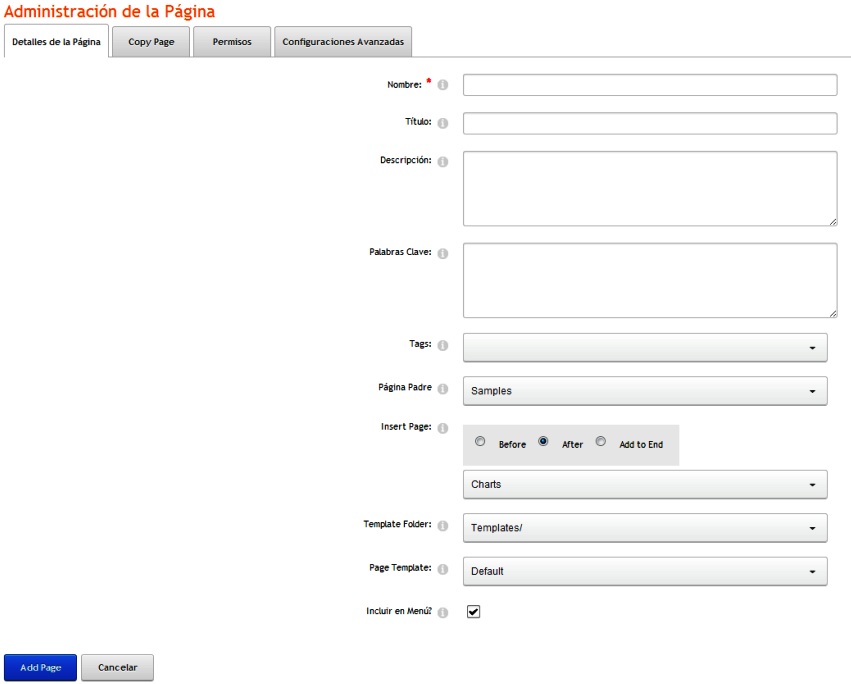Show the info tooltip icon beside Template Folder
The height and width of the screenshot is (684, 851).
(x=443, y=525)
